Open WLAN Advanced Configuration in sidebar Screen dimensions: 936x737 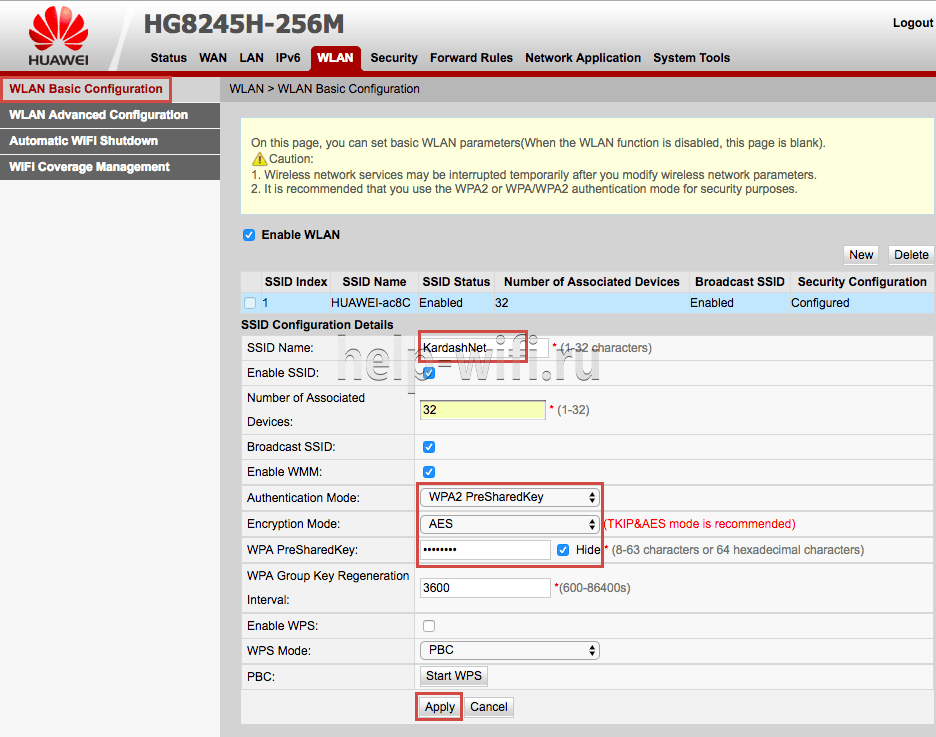point(98,115)
